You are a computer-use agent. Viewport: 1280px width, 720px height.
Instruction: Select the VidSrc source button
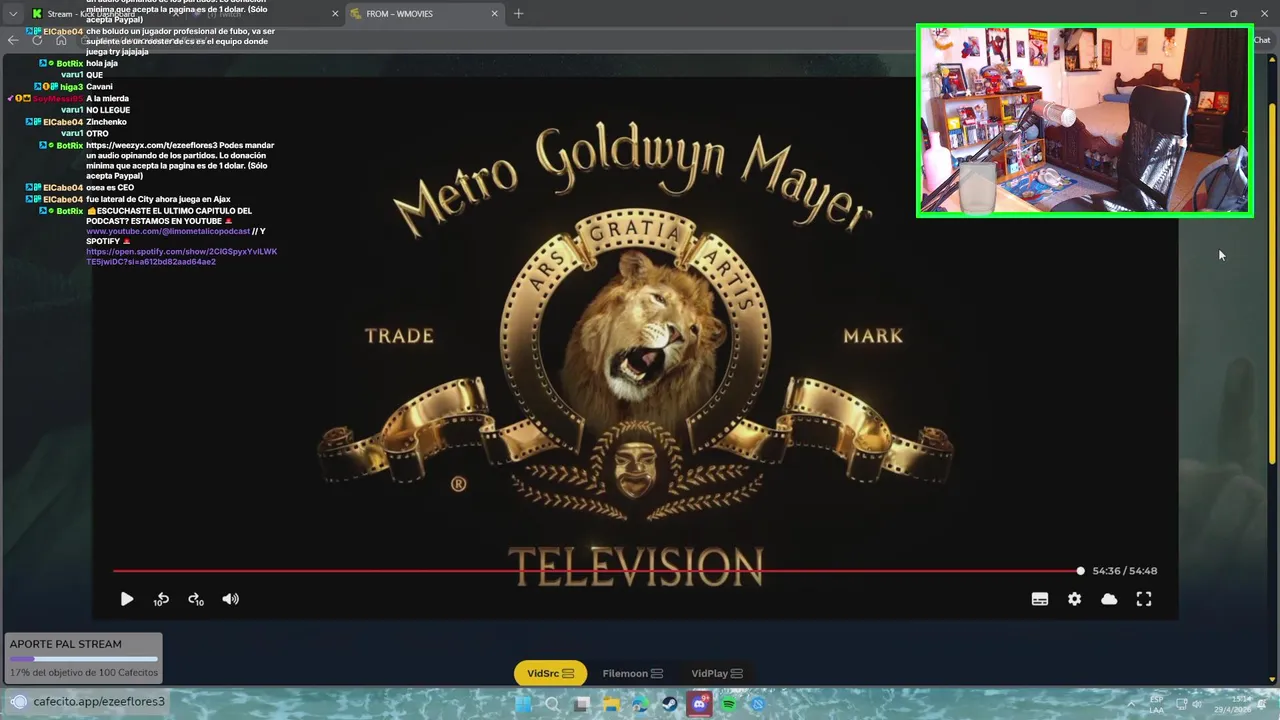coord(550,673)
